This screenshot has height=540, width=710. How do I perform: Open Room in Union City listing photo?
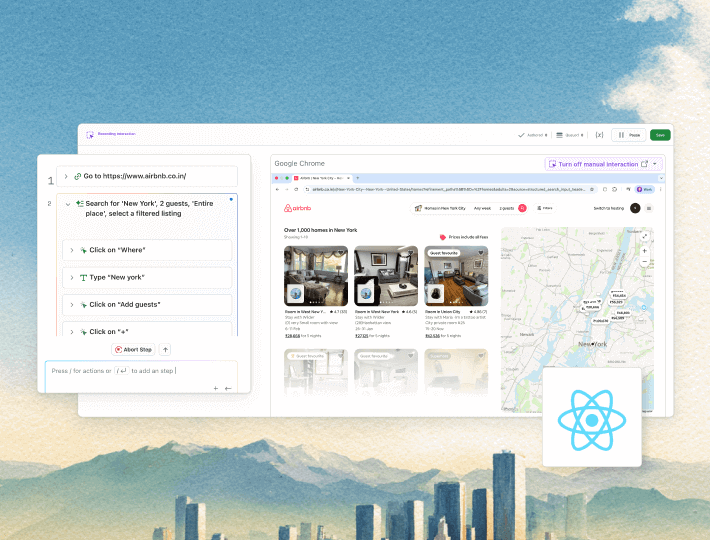456,276
